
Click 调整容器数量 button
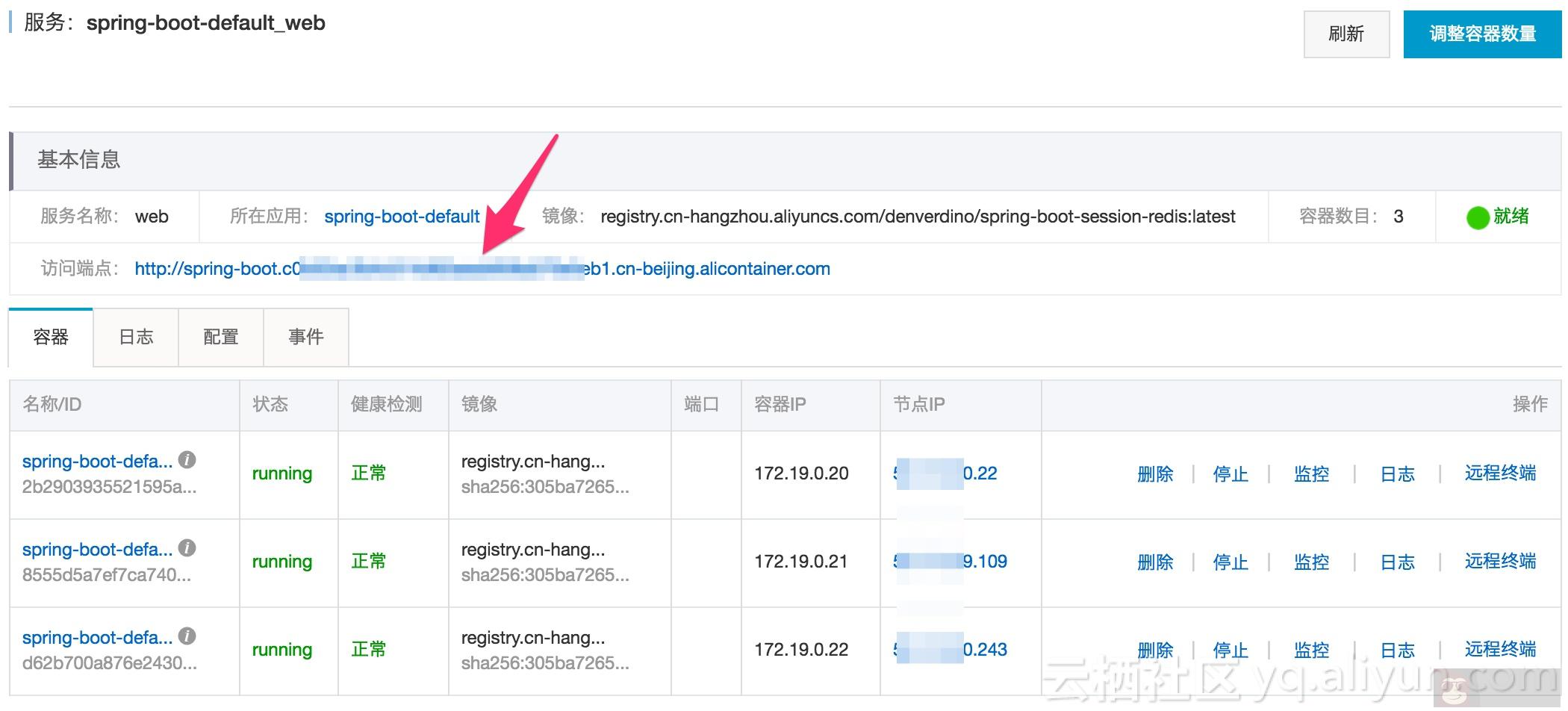(1482, 34)
